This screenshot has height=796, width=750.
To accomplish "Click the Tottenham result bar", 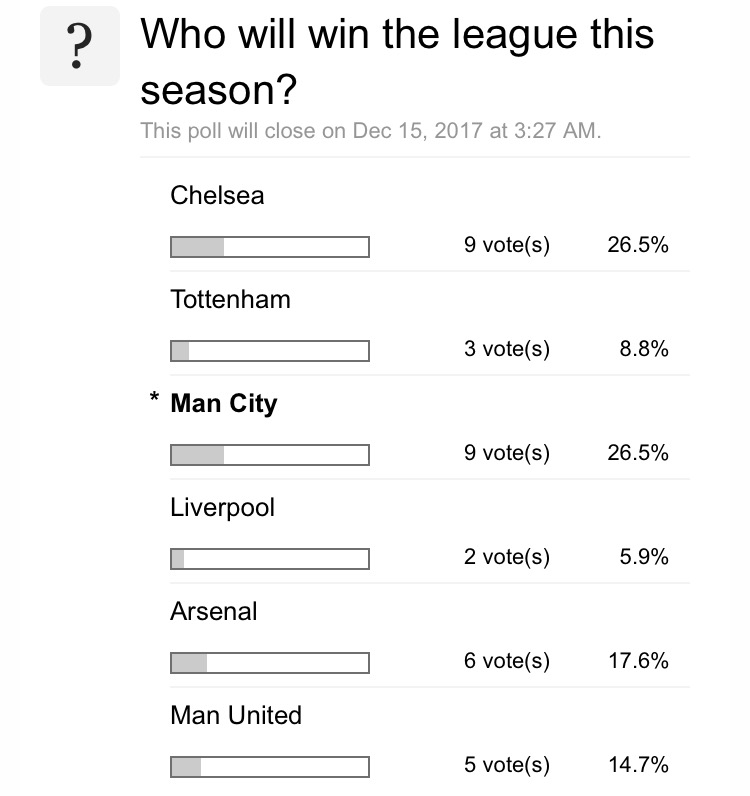I will click(270, 351).
